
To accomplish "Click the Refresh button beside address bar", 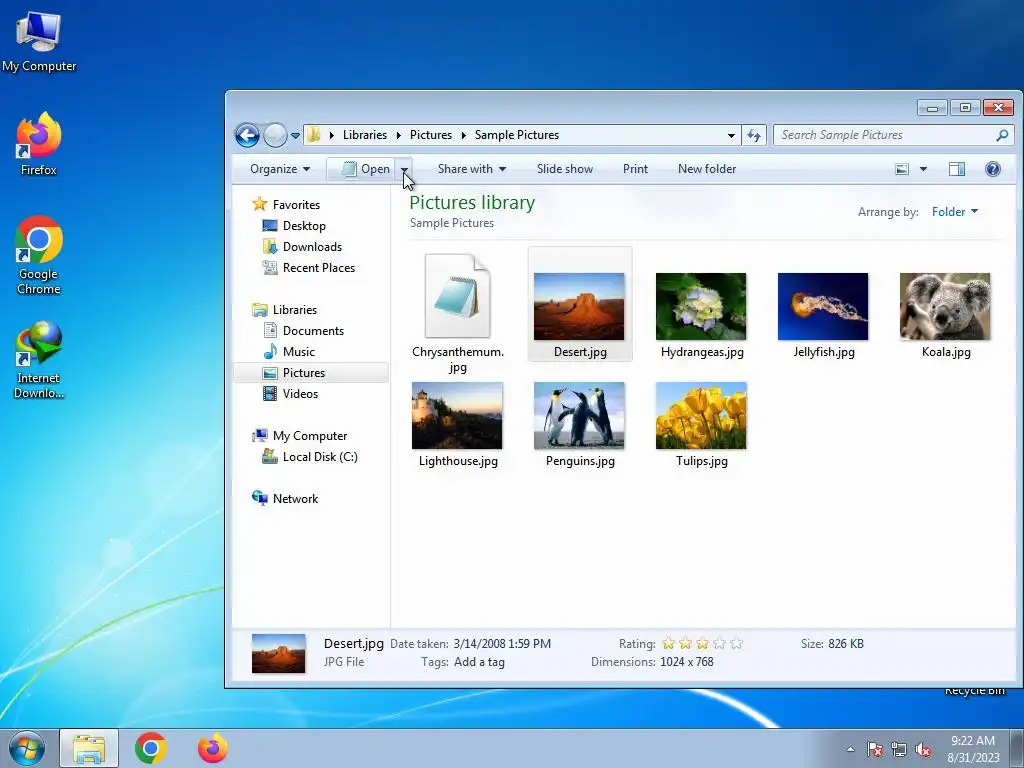I will (x=754, y=135).
